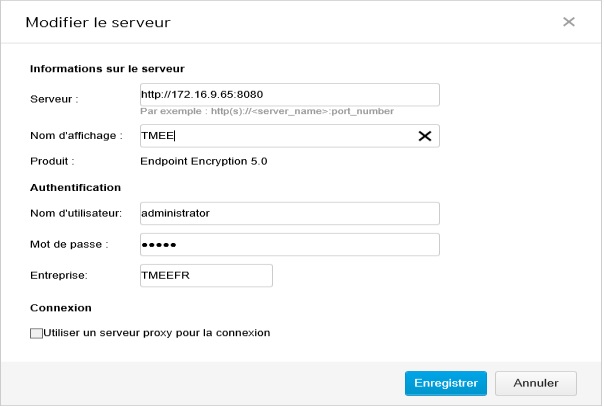Enable the proxy server checkbox
The height and width of the screenshot is (407, 604).
point(37,333)
